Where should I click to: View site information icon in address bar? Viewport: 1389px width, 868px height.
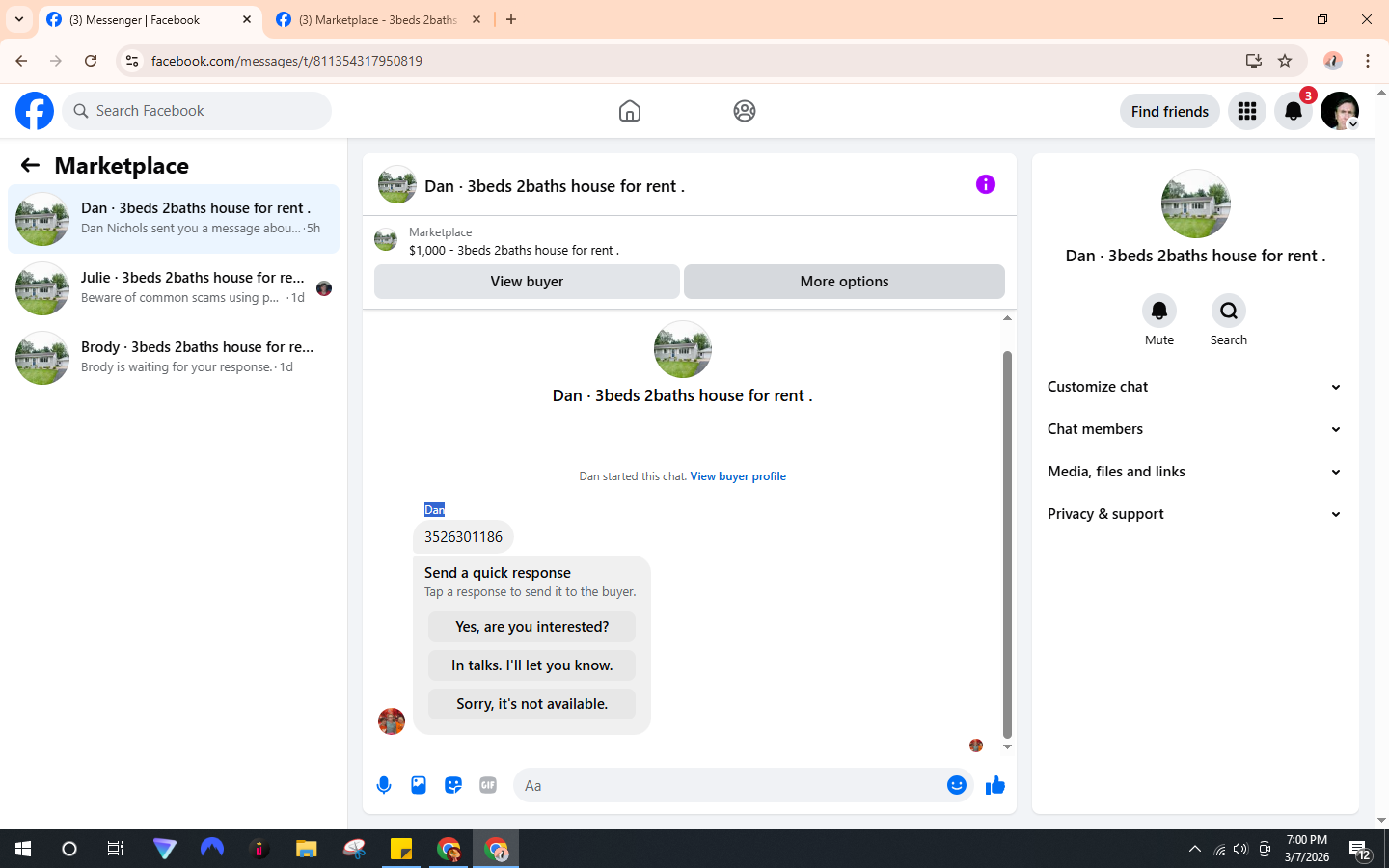point(132,61)
